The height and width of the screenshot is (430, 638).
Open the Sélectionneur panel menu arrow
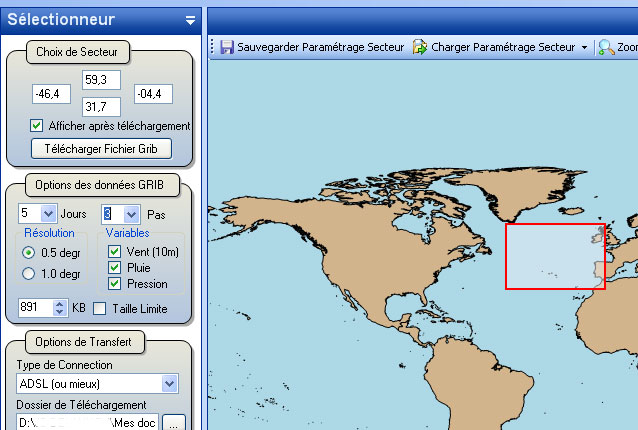[190, 20]
